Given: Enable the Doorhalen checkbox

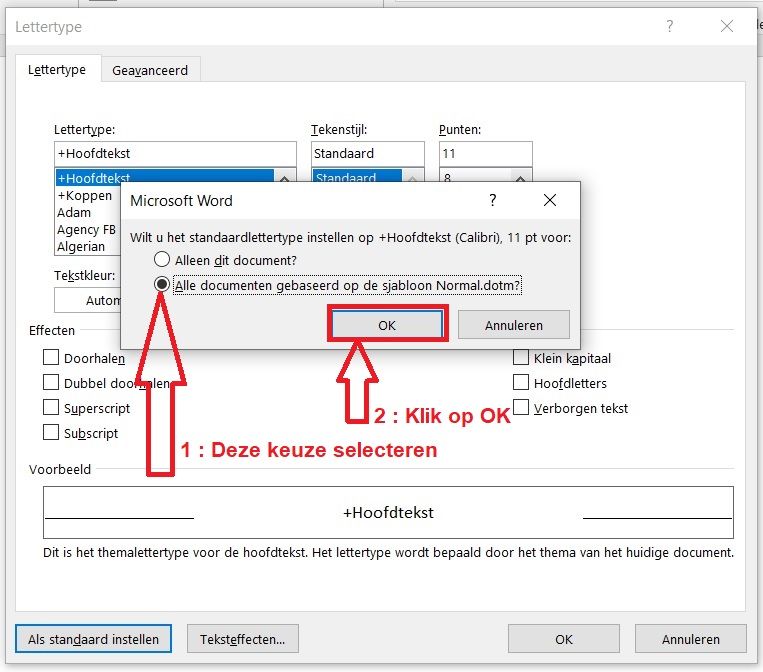Looking at the screenshot, I should (x=51, y=357).
